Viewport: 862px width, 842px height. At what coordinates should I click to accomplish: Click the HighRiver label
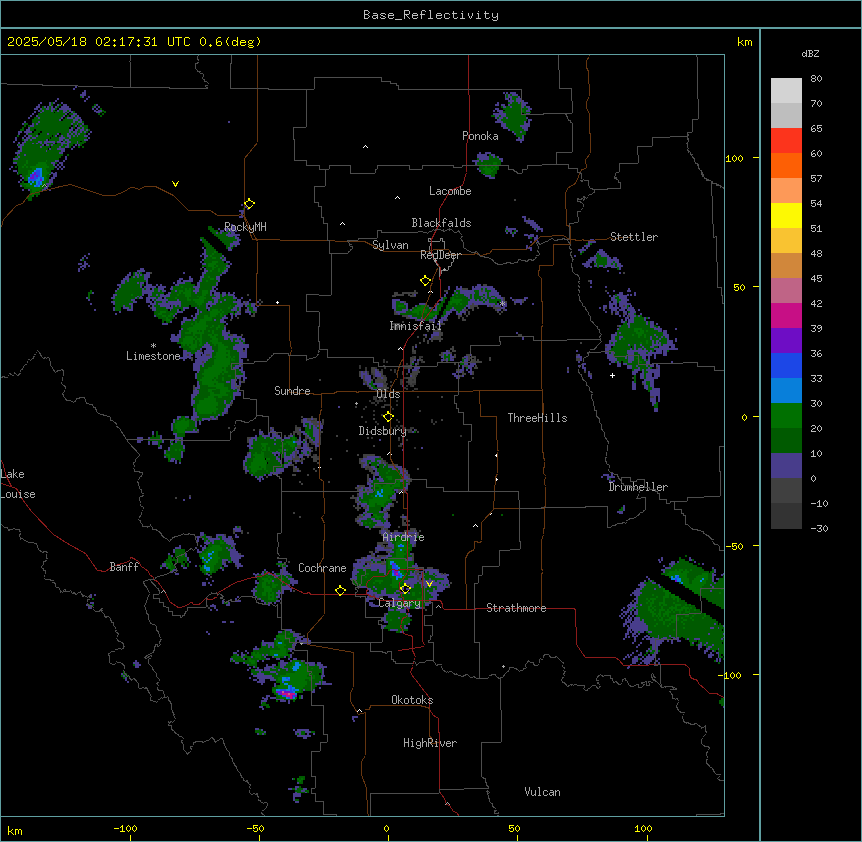[x=430, y=743]
